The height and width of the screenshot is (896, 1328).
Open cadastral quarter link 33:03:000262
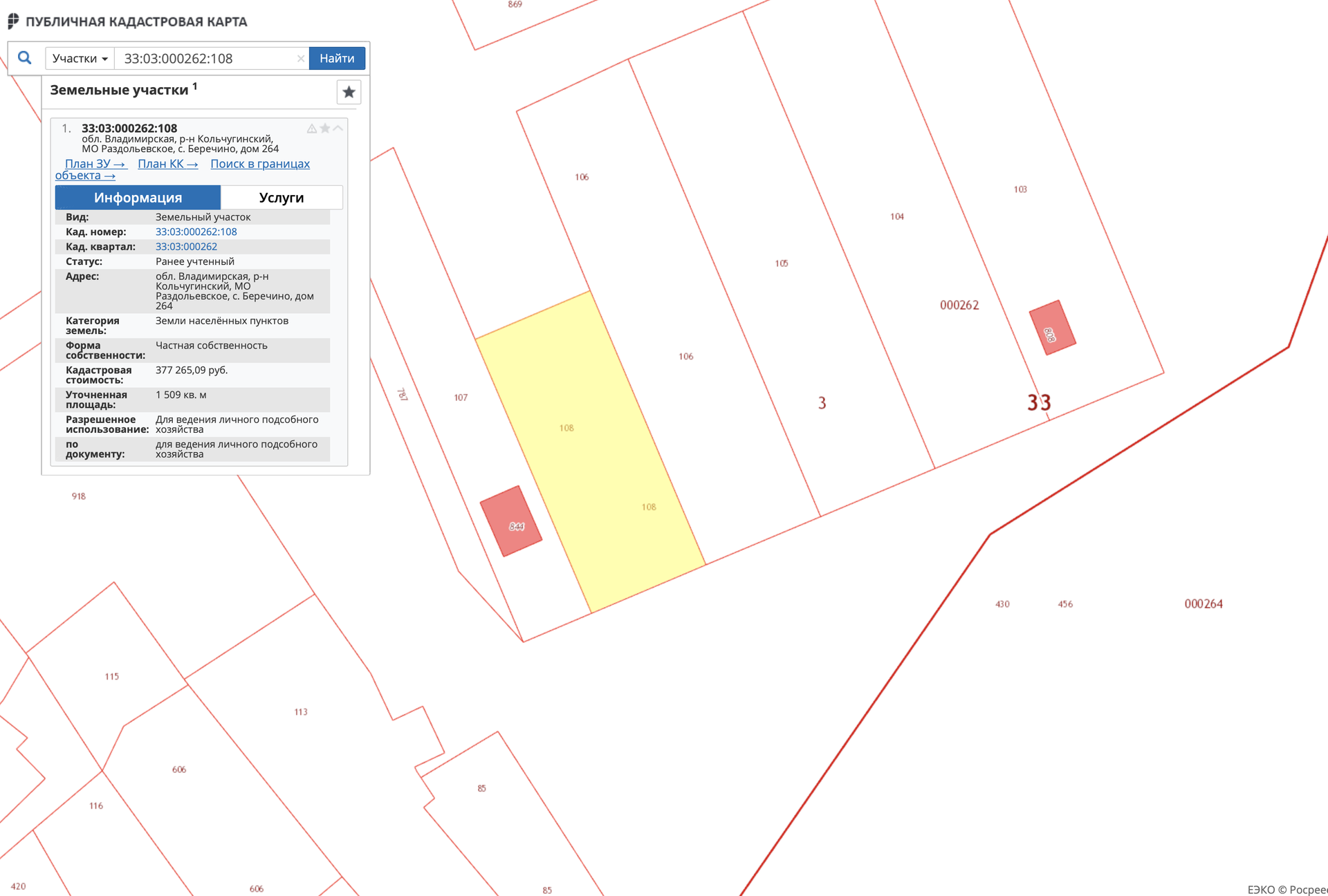186,247
